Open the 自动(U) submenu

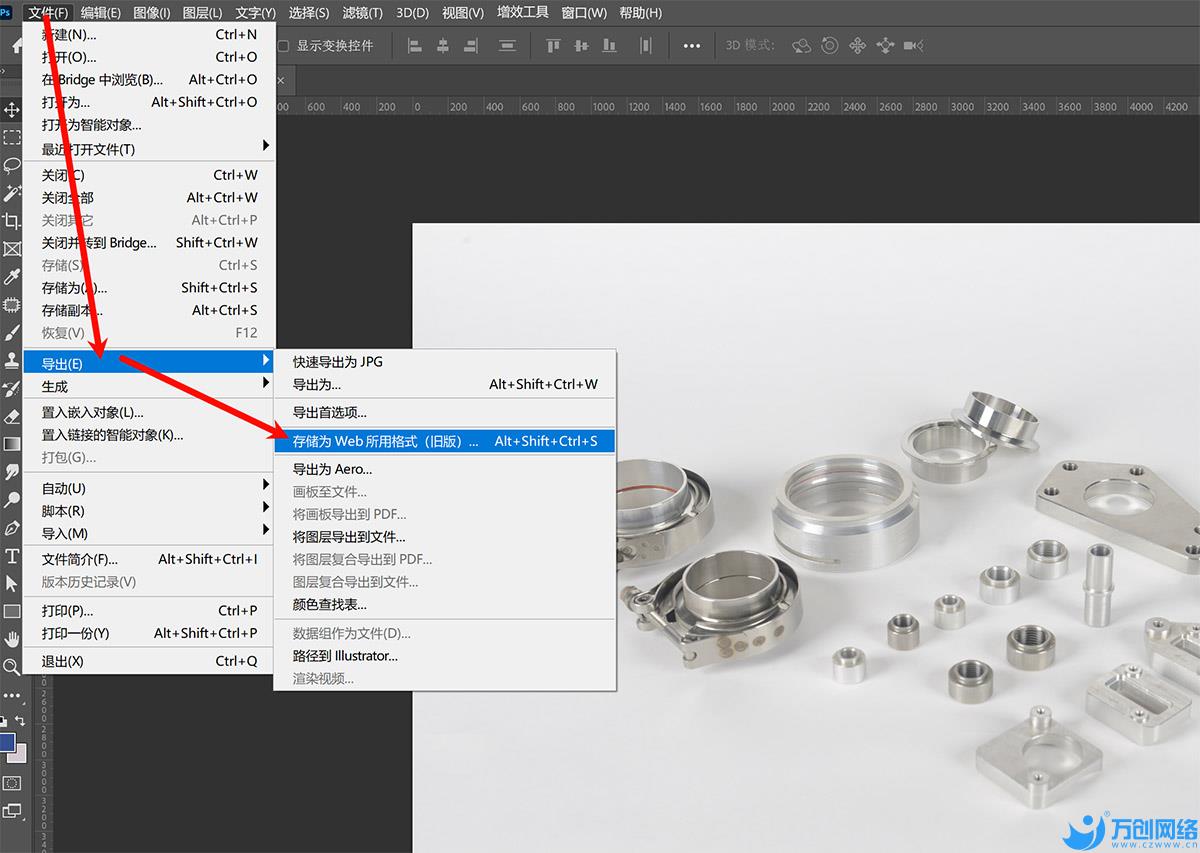point(150,488)
